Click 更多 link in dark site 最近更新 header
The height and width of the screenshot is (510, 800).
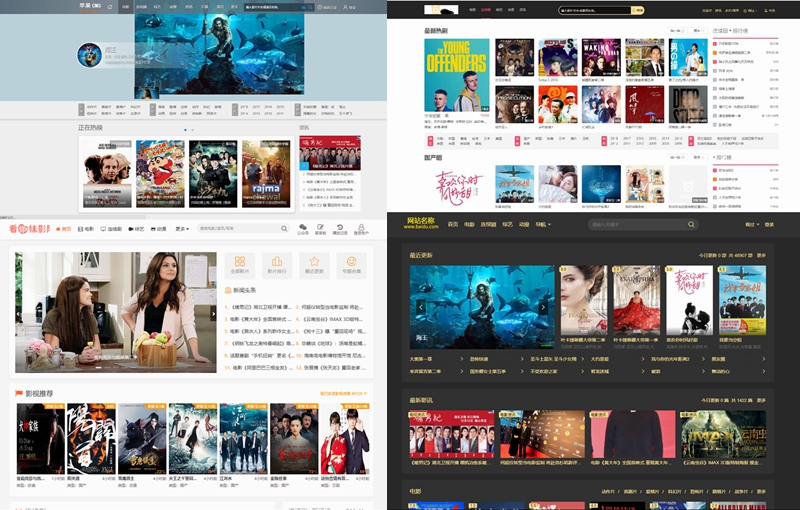pos(761,255)
